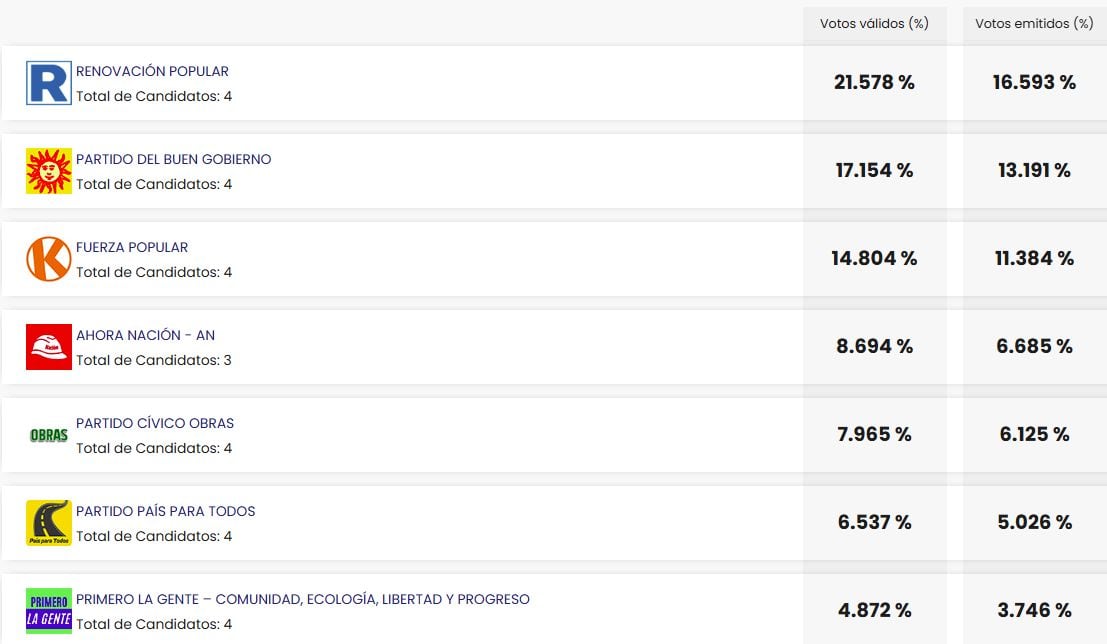Click the Fuerza Popular orange 'K' emblem
Viewport: 1107px width, 644px height.
[x=48, y=258]
